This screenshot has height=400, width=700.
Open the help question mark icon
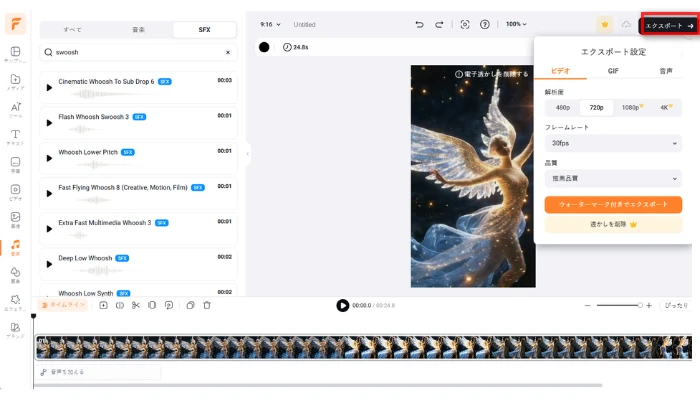coord(485,24)
